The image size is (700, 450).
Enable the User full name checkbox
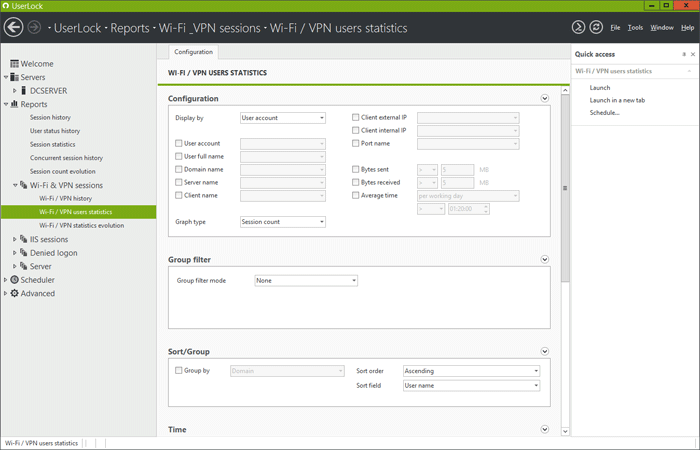(x=179, y=156)
